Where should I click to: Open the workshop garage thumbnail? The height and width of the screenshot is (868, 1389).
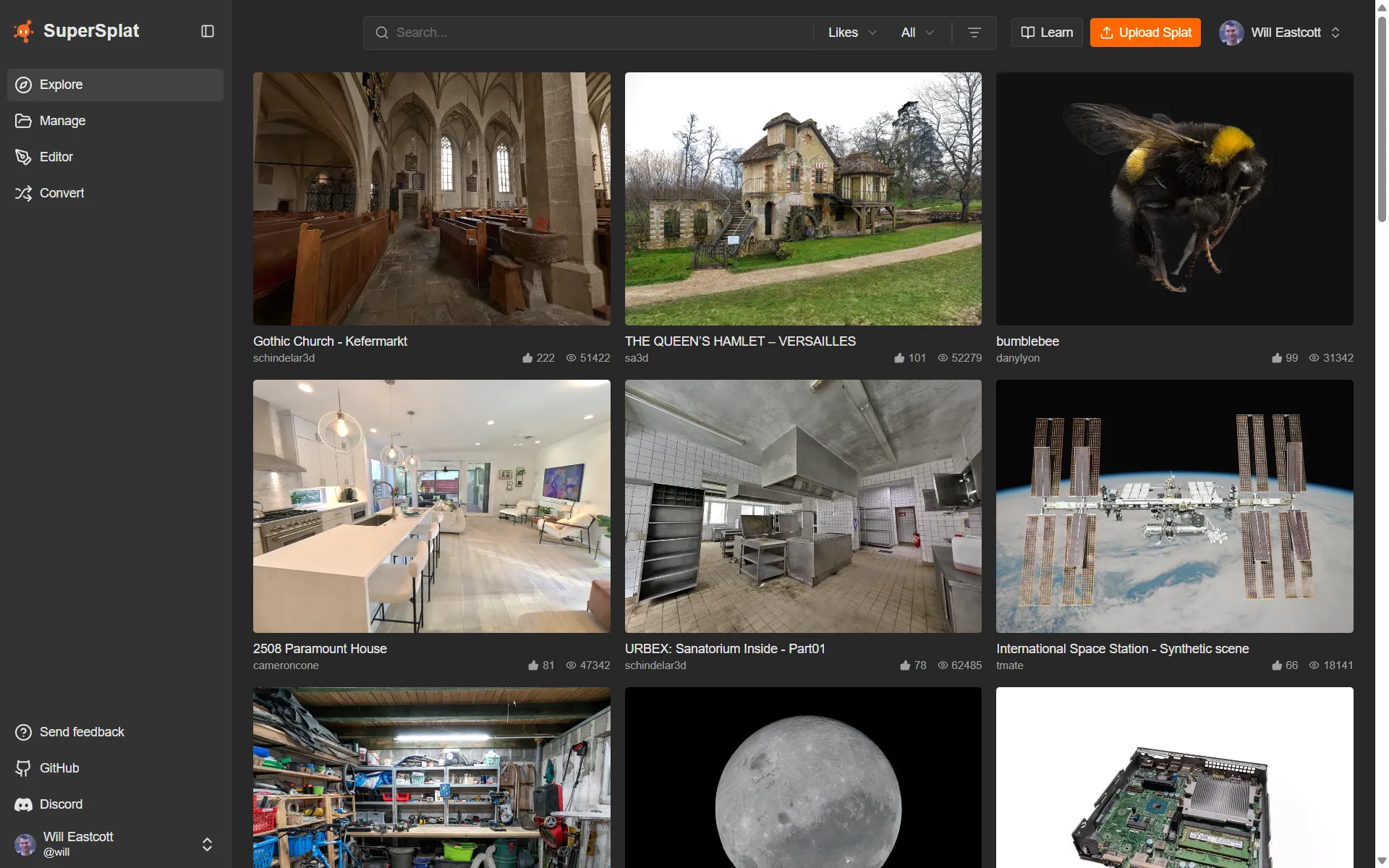click(x=432, y=778)
